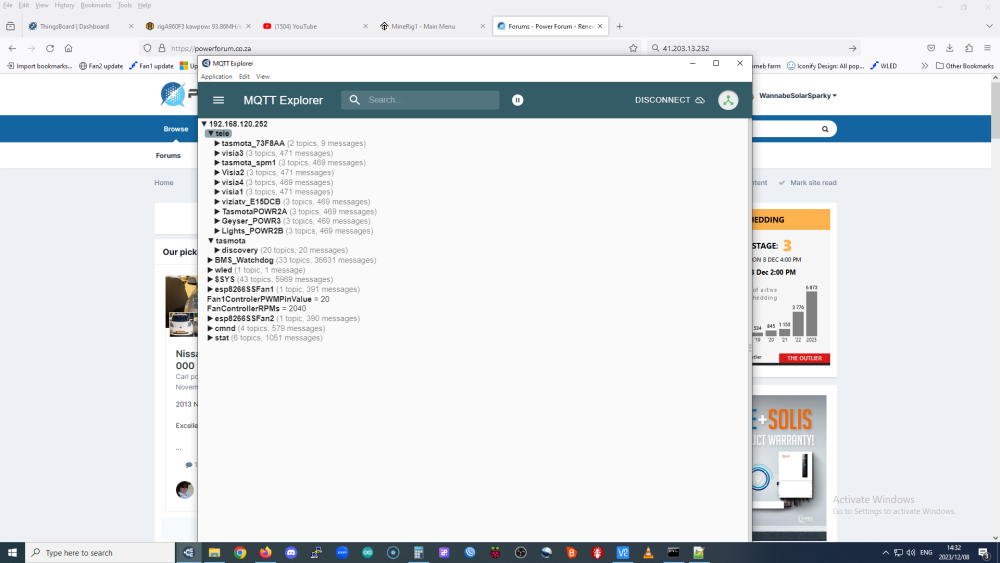This screenshot has height=563, width=1000.
Task: Open the Edit menu in MQTT Explorer
Action: (244, 77)
